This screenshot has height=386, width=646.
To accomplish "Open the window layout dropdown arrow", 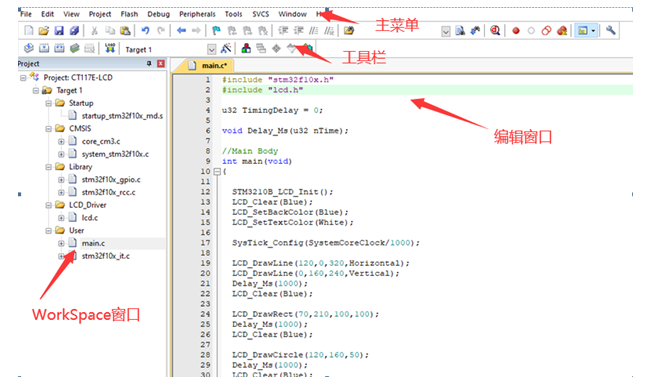I will [x=593, y=31].
